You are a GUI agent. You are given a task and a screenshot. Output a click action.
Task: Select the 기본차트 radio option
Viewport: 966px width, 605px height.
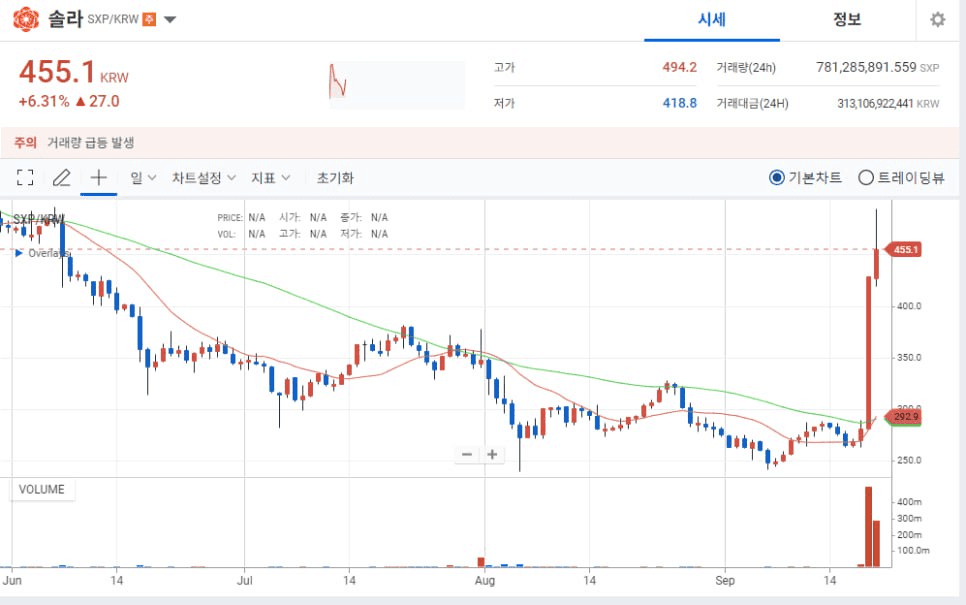coord(777,178)
